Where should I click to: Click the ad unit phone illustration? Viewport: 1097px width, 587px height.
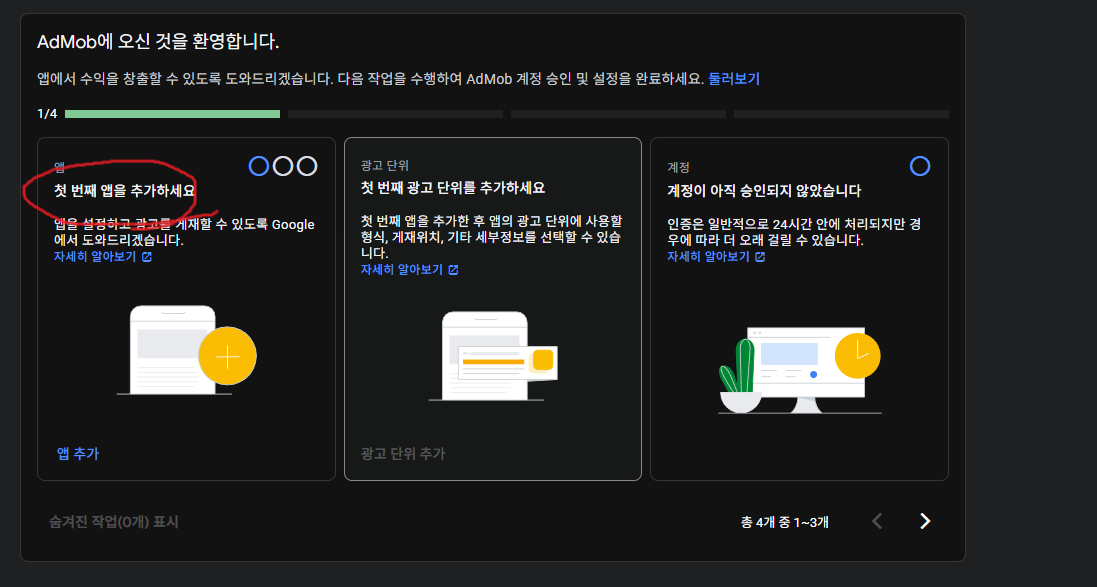pyautogui.click(x=493, y=356)
